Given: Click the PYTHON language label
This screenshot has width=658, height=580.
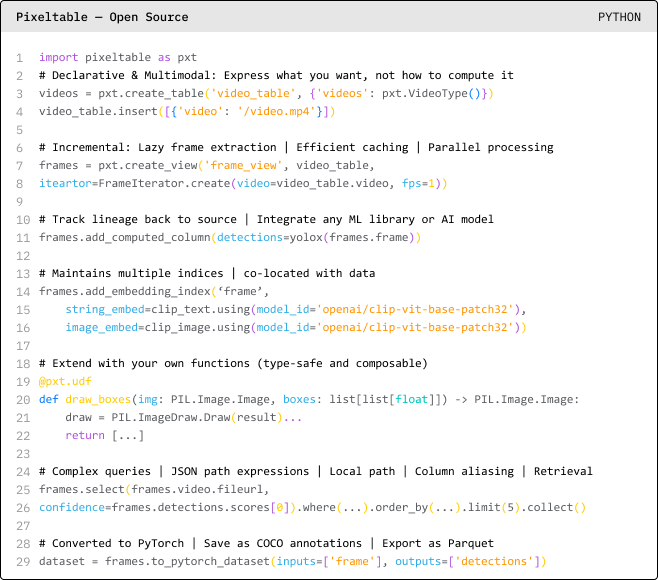Looking at the screenshot, I should pos(619,17).
